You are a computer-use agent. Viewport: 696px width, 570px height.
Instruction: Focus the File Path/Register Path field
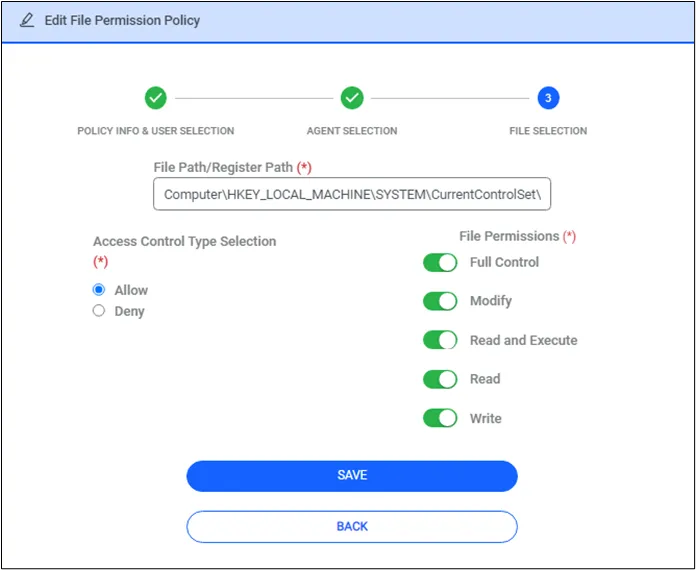pos(352,194)
